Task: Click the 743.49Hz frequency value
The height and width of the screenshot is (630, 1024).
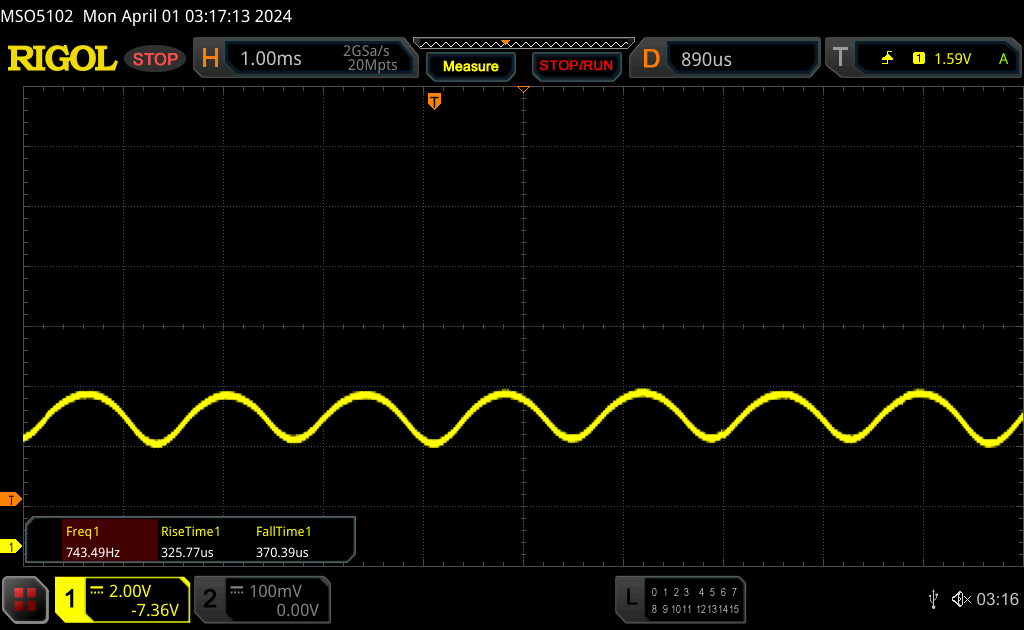Action: [93, 552]
